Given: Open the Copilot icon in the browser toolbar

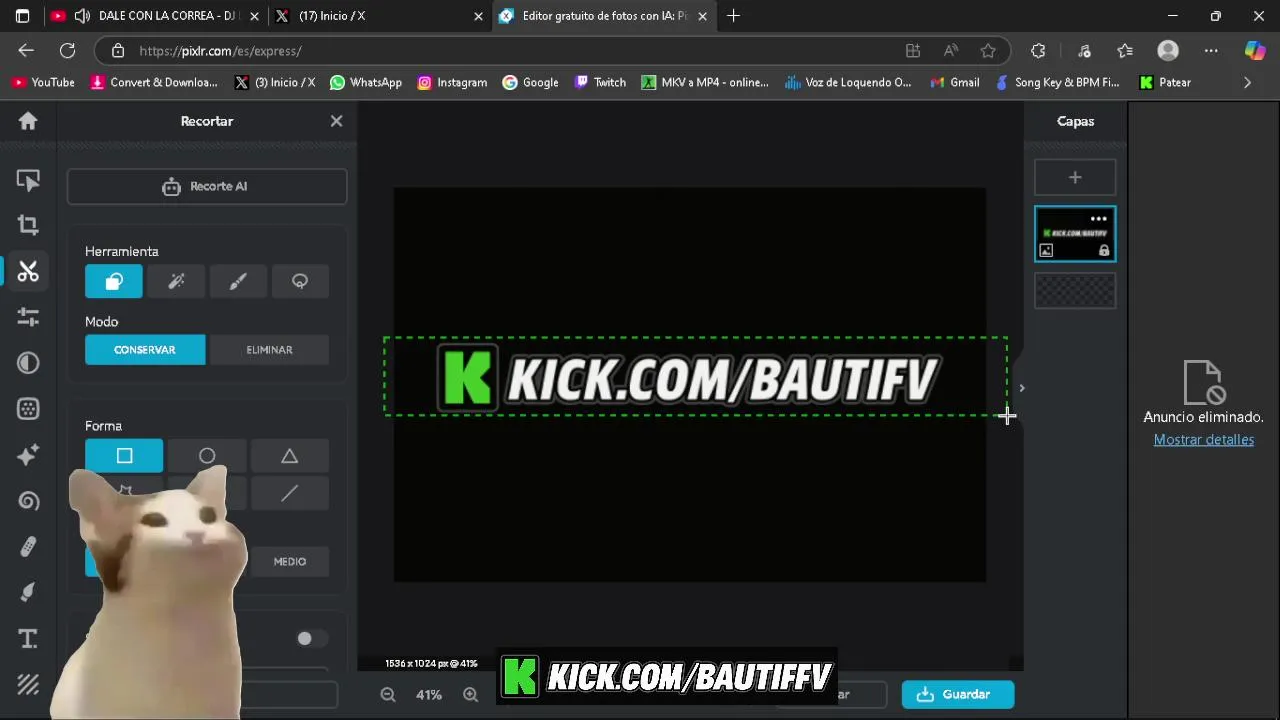Looking at the screenshot, I should click(1255, 51).
